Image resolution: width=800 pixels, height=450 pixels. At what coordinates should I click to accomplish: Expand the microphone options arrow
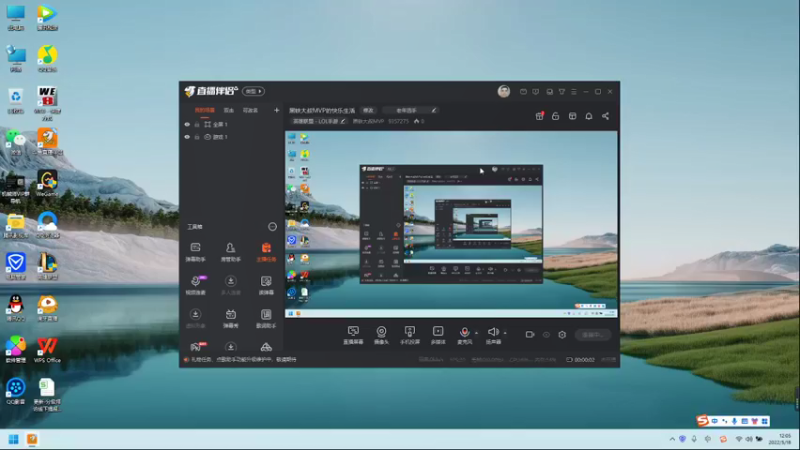coord(477,333)
